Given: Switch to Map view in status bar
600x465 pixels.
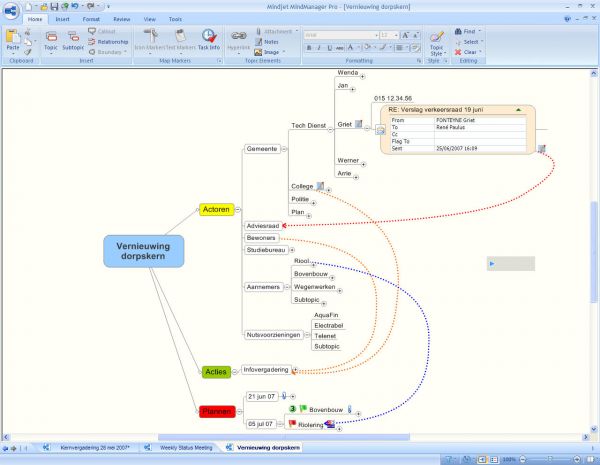Looking at the screenshot, I should (482, 459).
